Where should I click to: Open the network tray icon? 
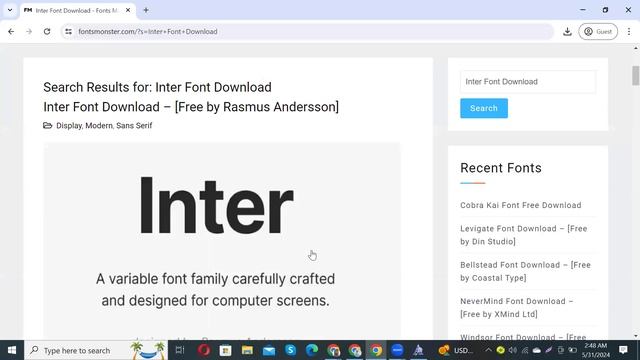point(525,350)
